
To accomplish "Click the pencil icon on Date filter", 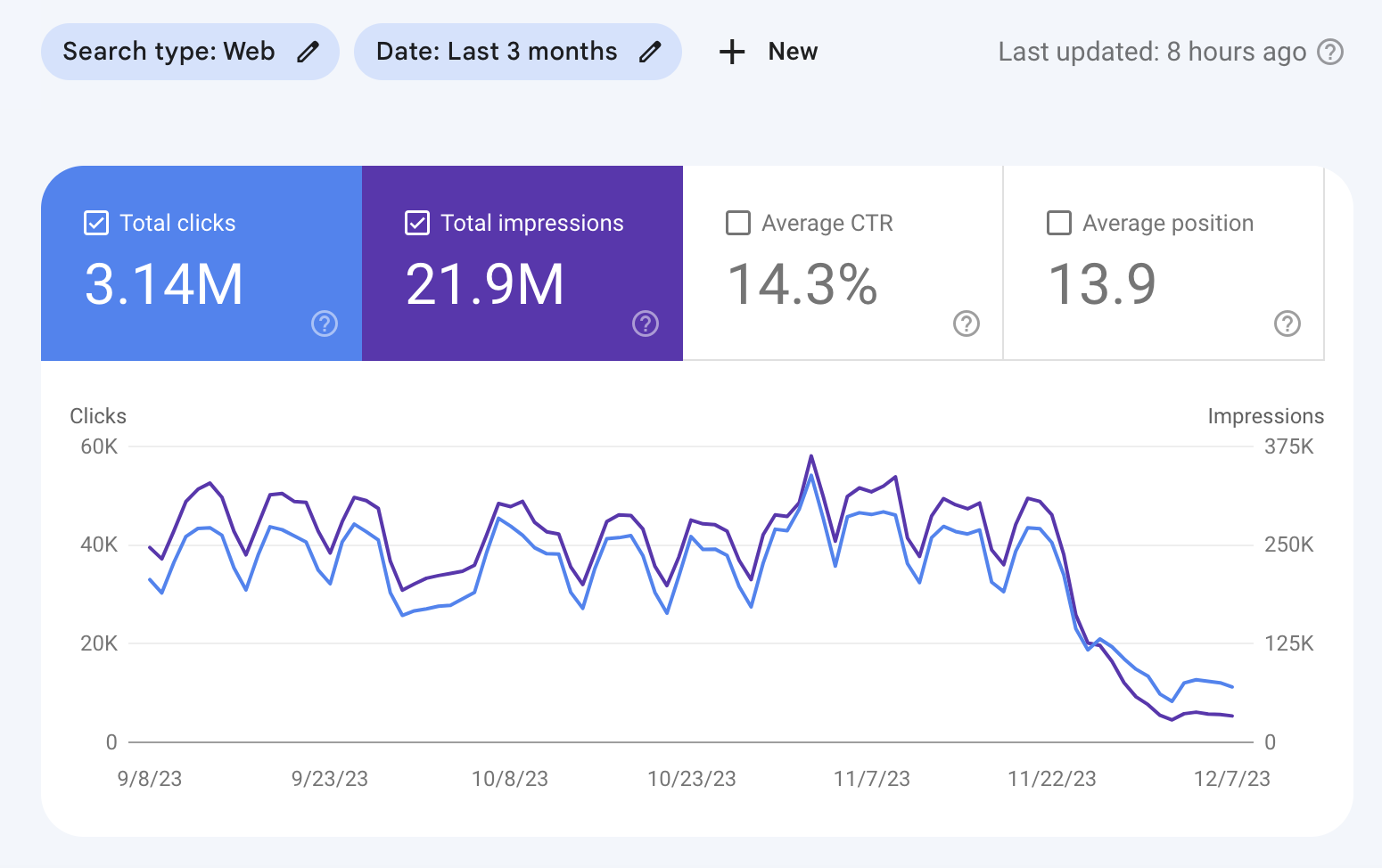I will [650, 52].
